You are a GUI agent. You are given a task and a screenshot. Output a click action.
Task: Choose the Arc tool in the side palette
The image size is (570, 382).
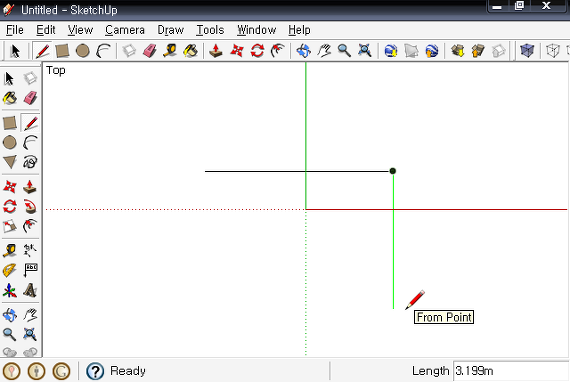(x=30, y=142)
